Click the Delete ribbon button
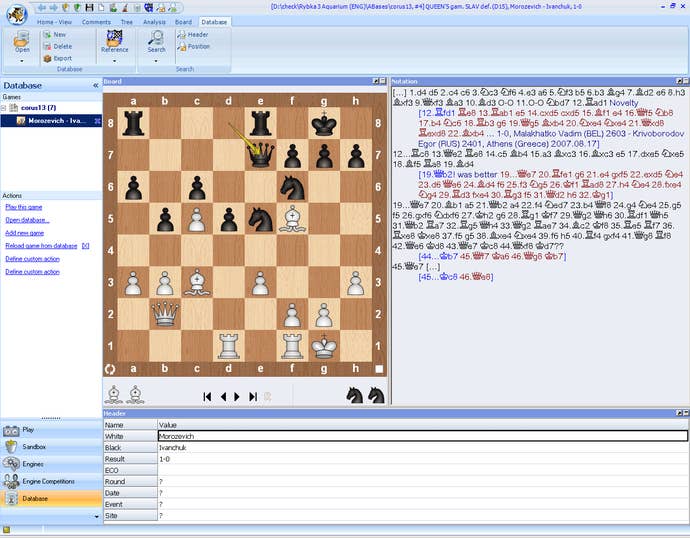Viewport: 690px width, 538px height. (x=58, y=46)
